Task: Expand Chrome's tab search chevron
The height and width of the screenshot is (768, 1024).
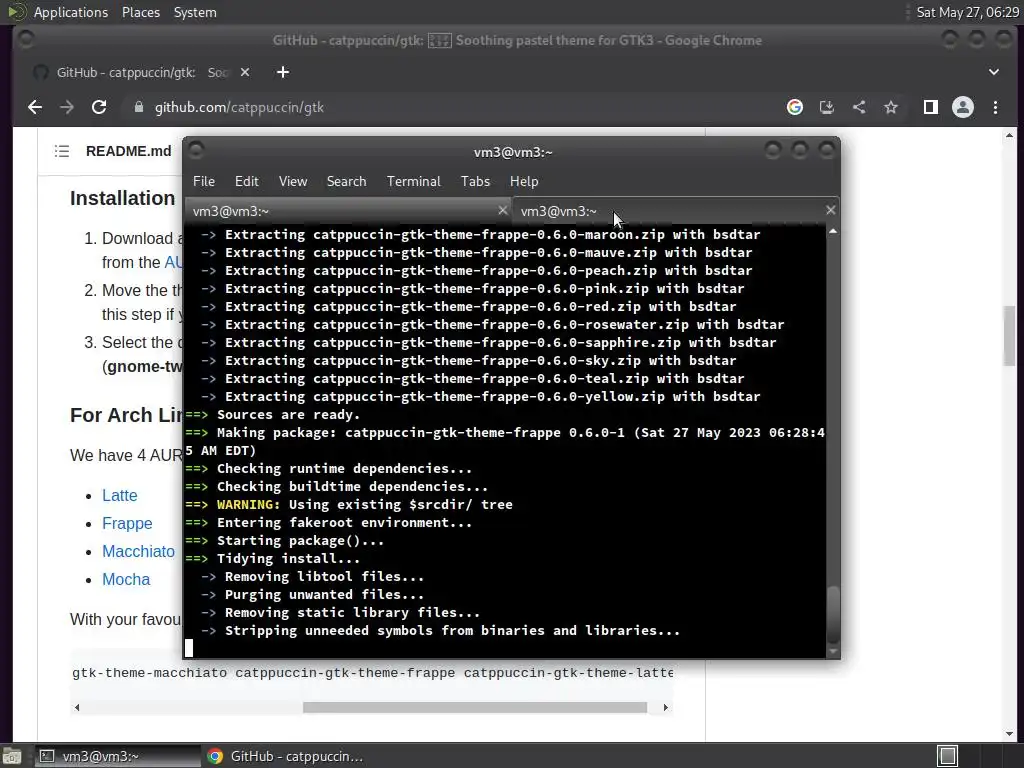Action: pos(993,72)
